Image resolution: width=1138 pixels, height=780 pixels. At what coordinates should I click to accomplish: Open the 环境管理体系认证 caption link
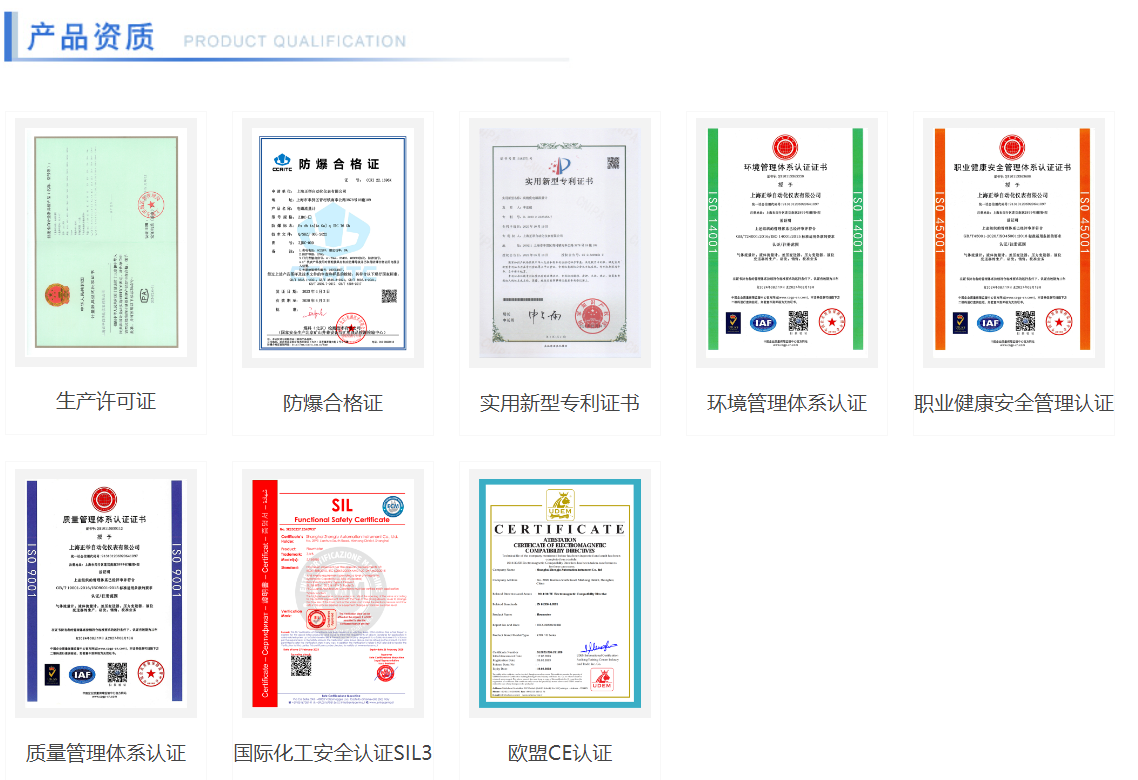[x=786, y=404]
